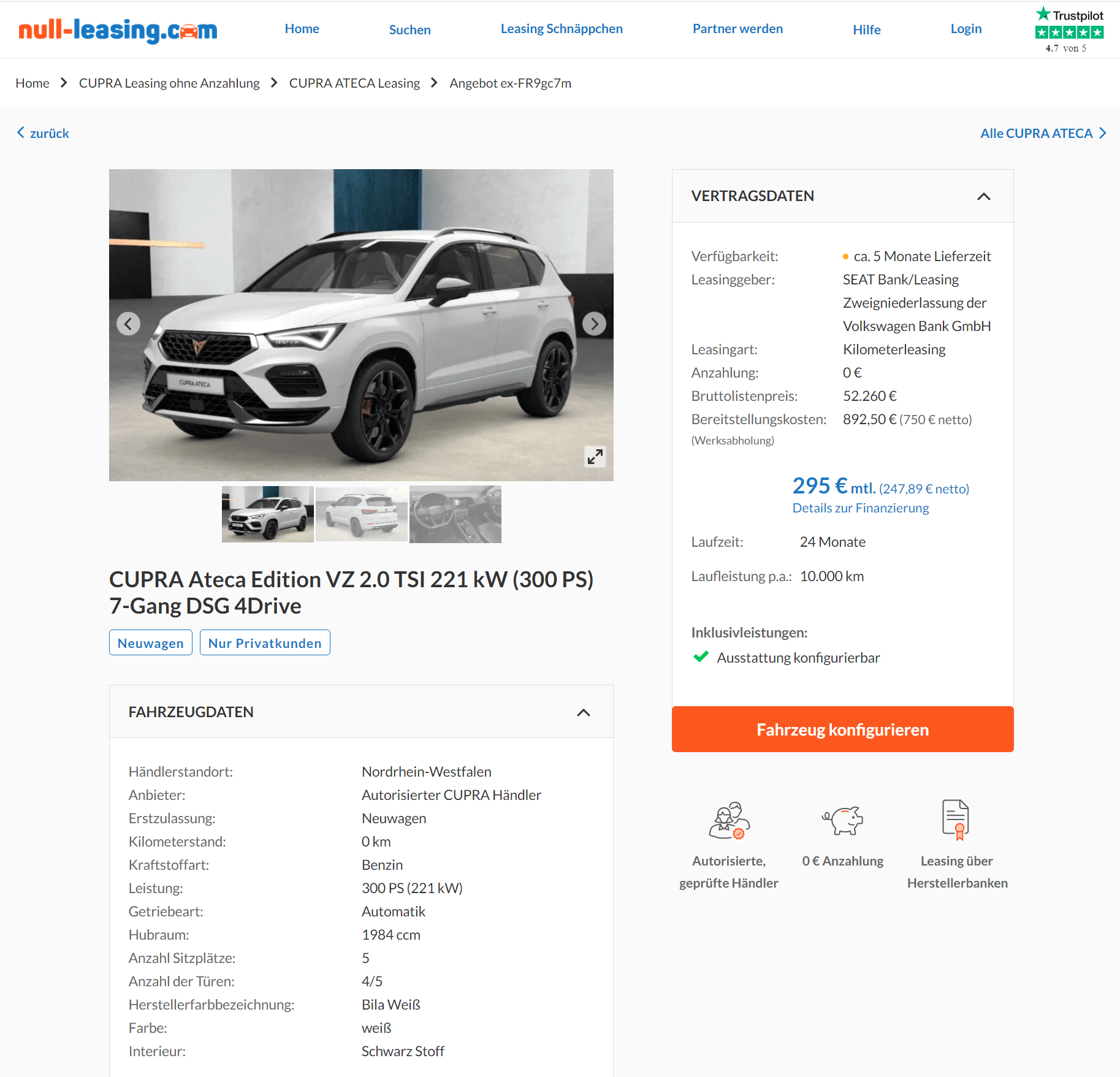Open Alle CUPRA ATECA listings
1120x1077 pixels.
[1043, 133]
